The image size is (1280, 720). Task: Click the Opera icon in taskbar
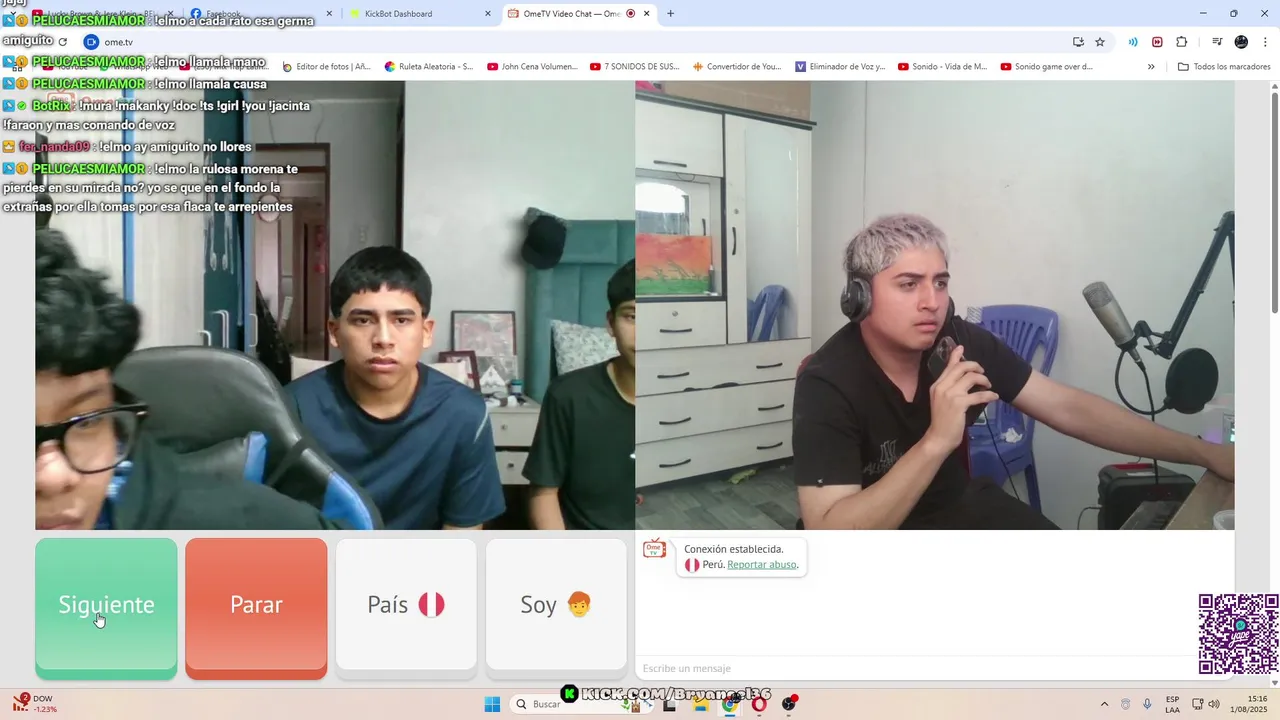pyautogui.click(x=759, y=704)
